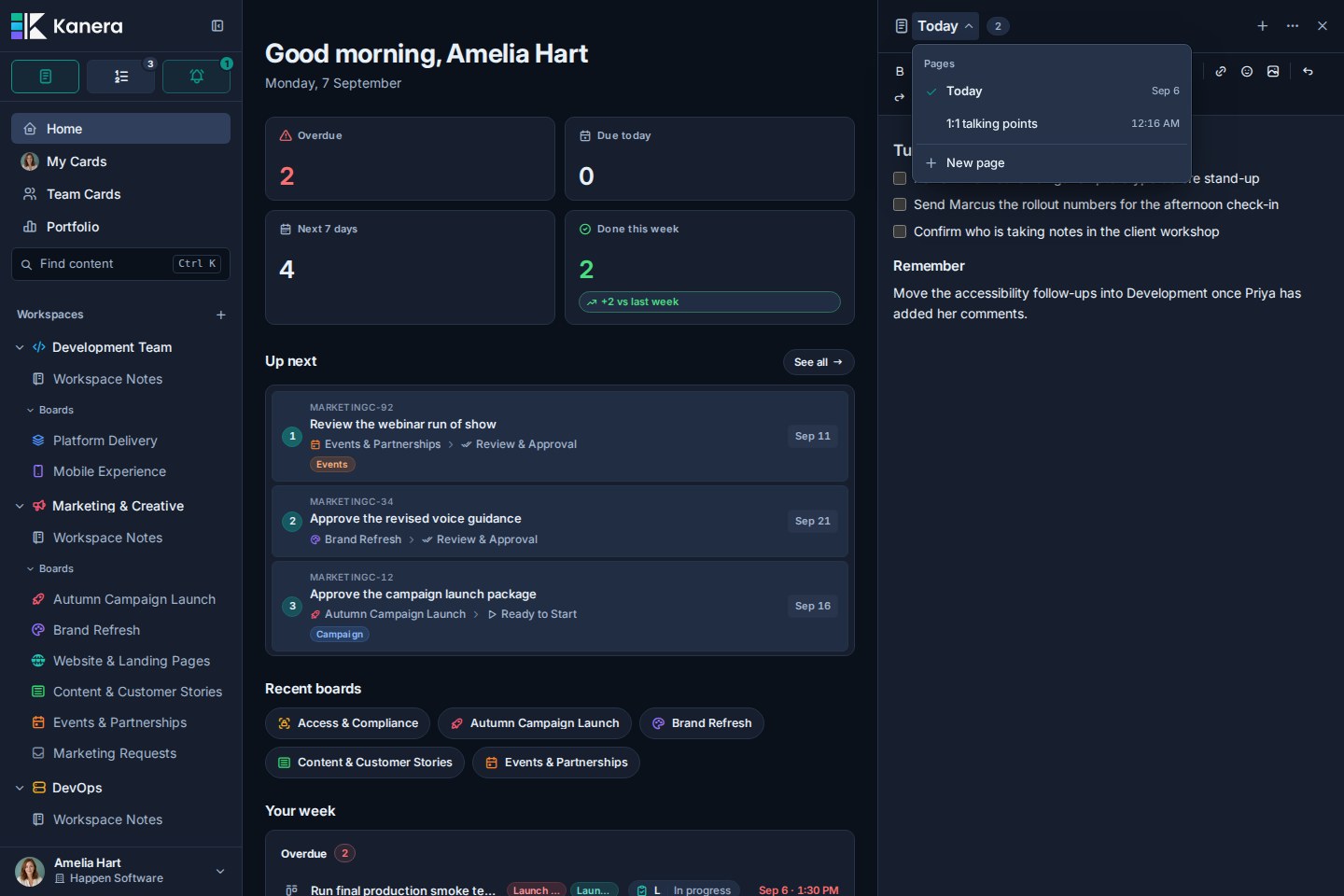This screenshot has height=896, width=1344.
Task: Open the notes panel button in sidebar
Action: point(45,77)
